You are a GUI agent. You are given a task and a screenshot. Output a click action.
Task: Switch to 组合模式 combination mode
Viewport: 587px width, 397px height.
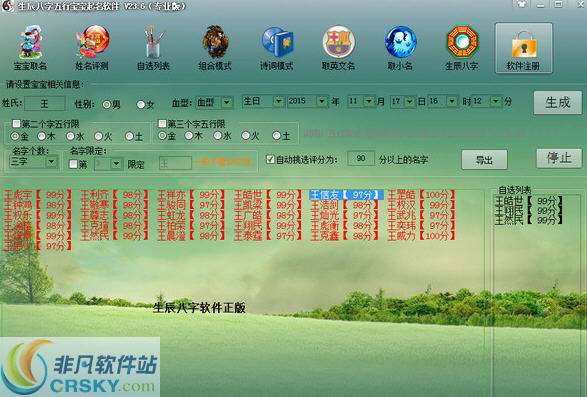click(215, 48)
